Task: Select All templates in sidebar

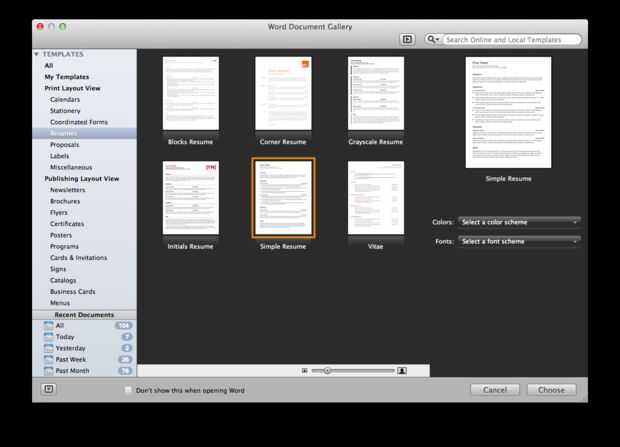Action: click(49, 65)
